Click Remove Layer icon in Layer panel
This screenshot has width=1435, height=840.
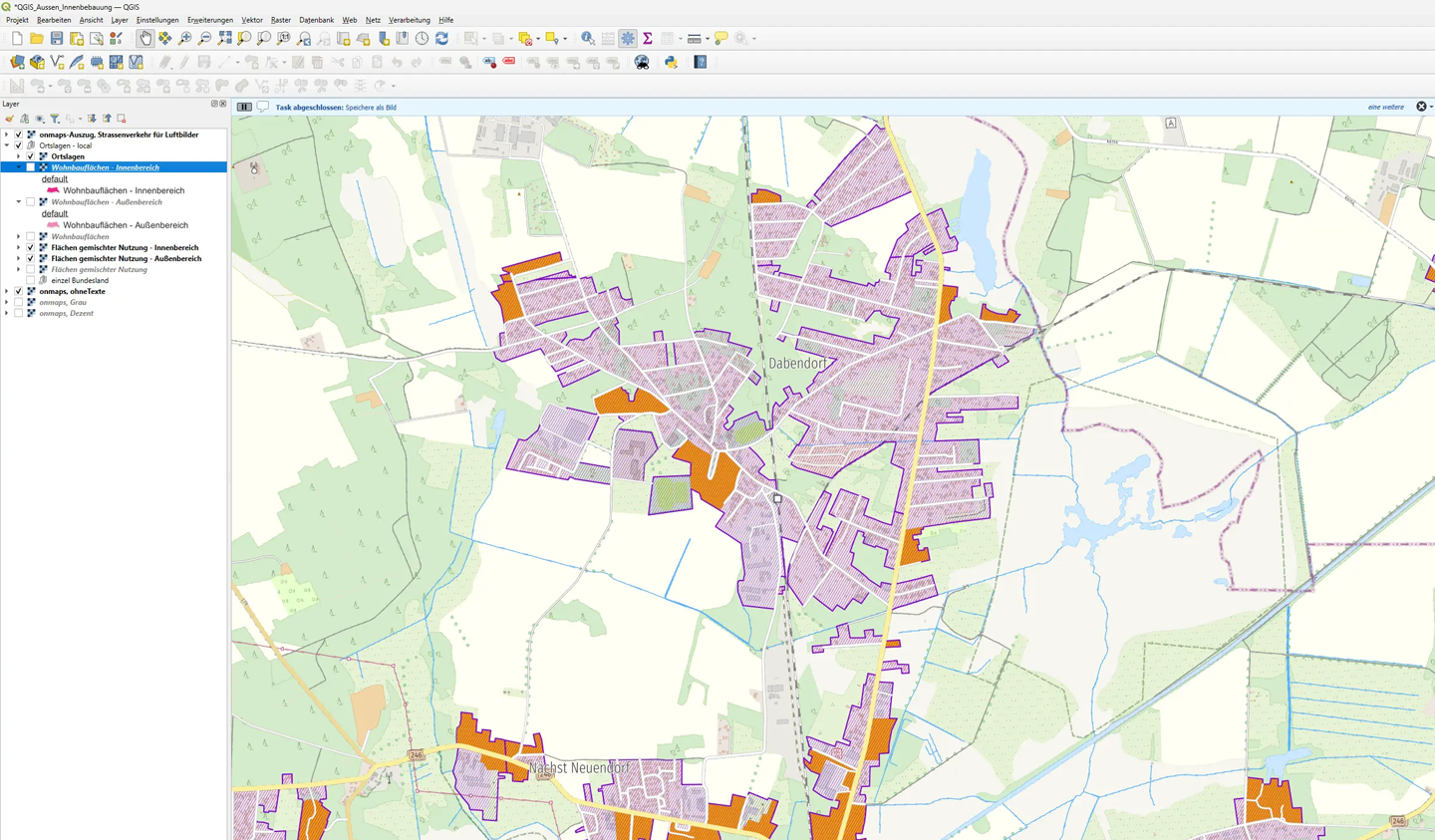[x=122, y=119]
